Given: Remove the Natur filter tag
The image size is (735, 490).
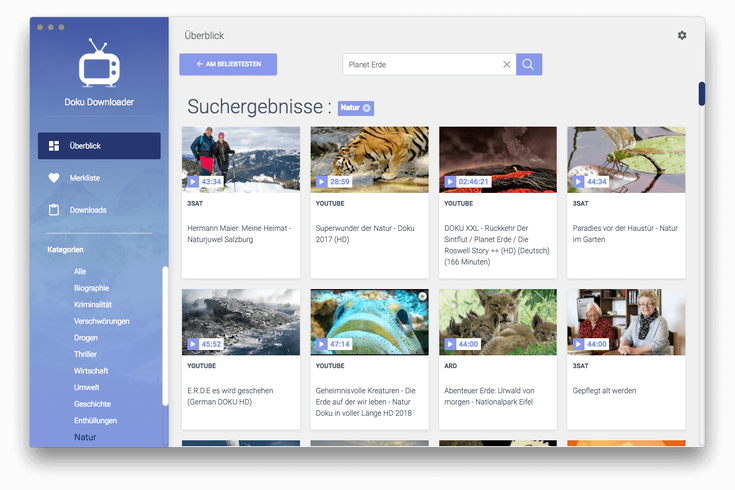Looking at the screenshot, I should click(367, 108).
